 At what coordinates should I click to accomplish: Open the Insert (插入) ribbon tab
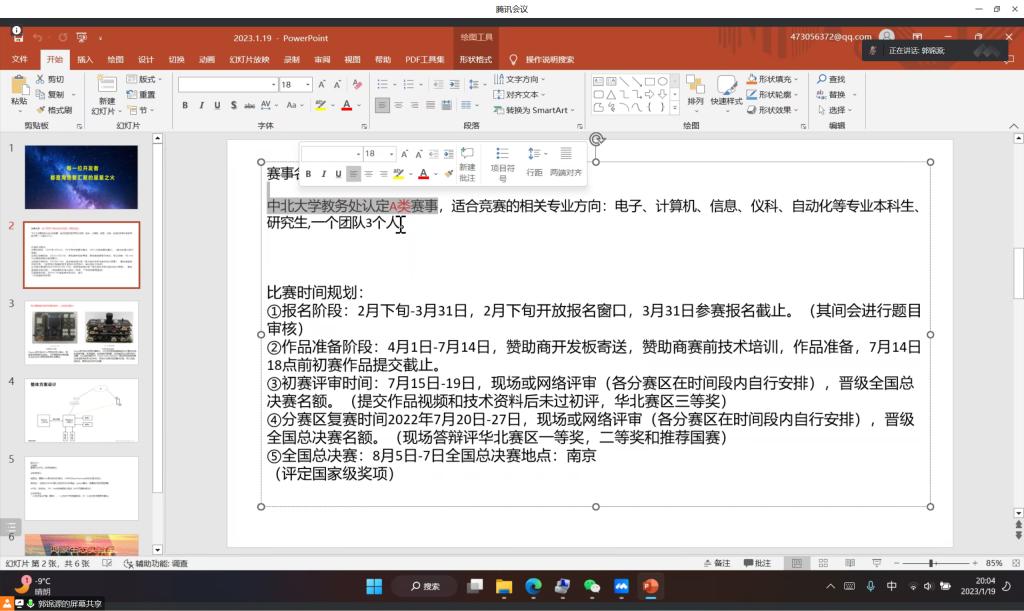point(85,59)
